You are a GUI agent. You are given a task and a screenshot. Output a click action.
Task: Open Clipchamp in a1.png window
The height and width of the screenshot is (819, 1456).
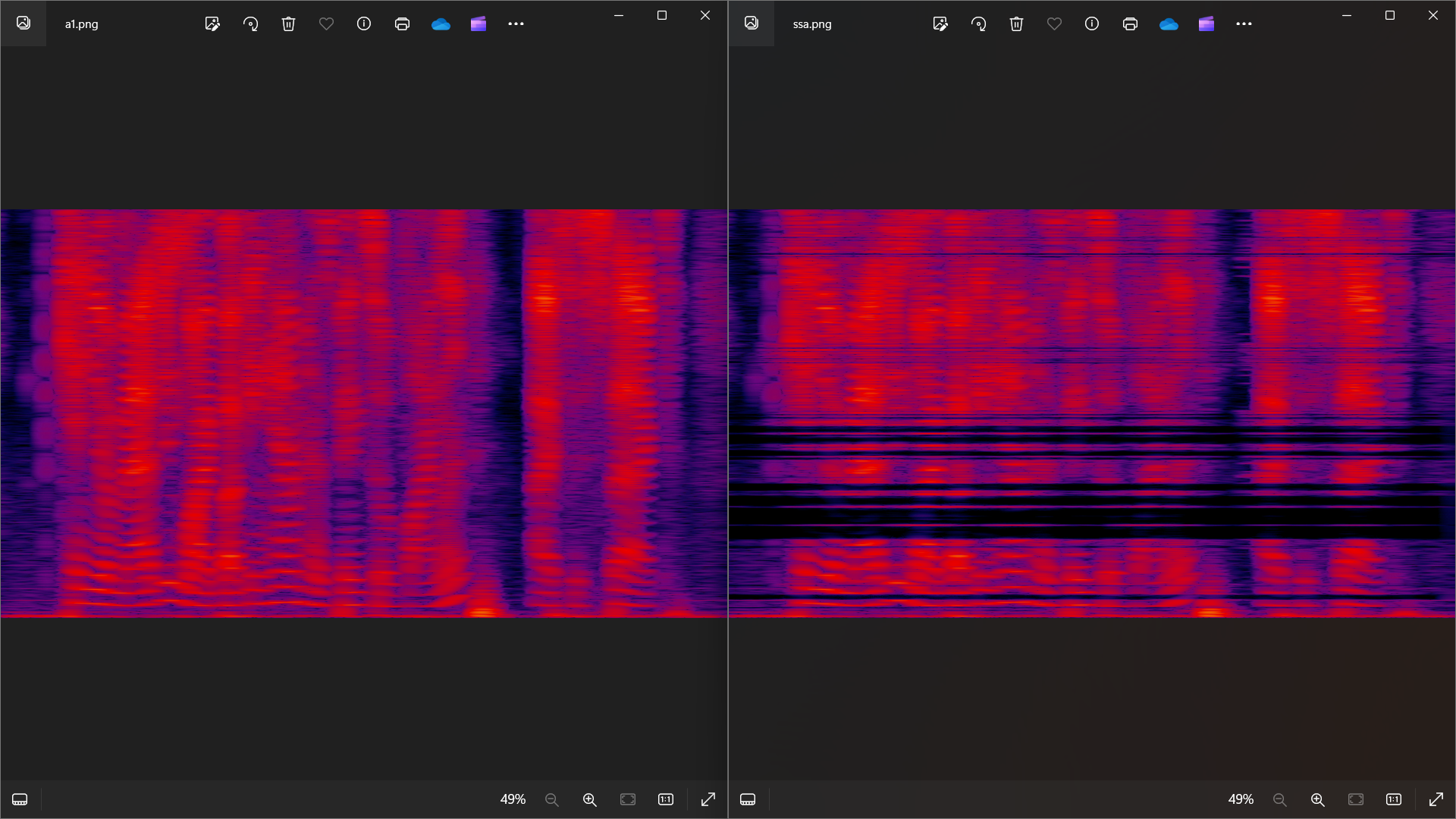(x=479, y=24)
